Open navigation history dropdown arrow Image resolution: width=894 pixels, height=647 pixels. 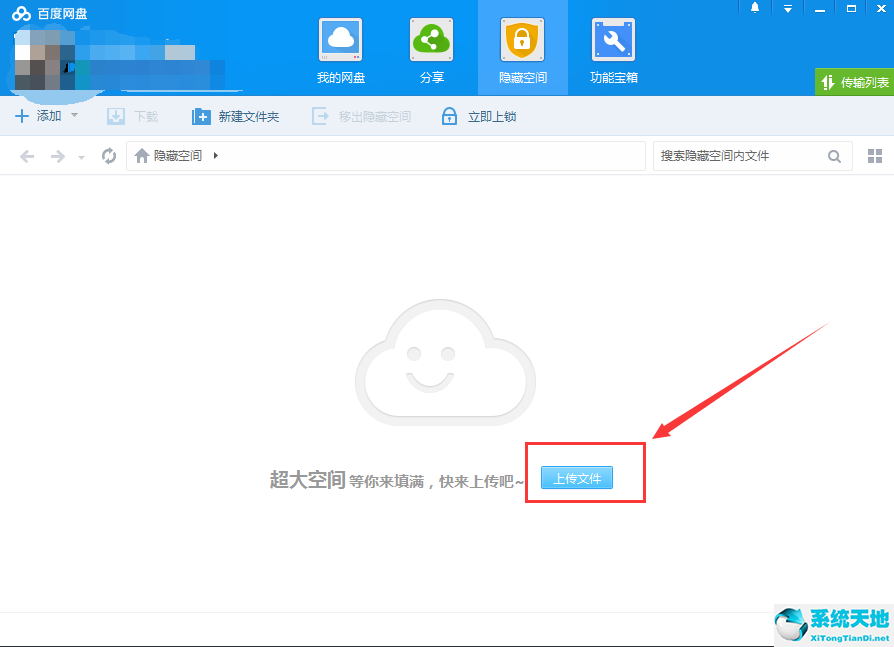pos(81,157)
